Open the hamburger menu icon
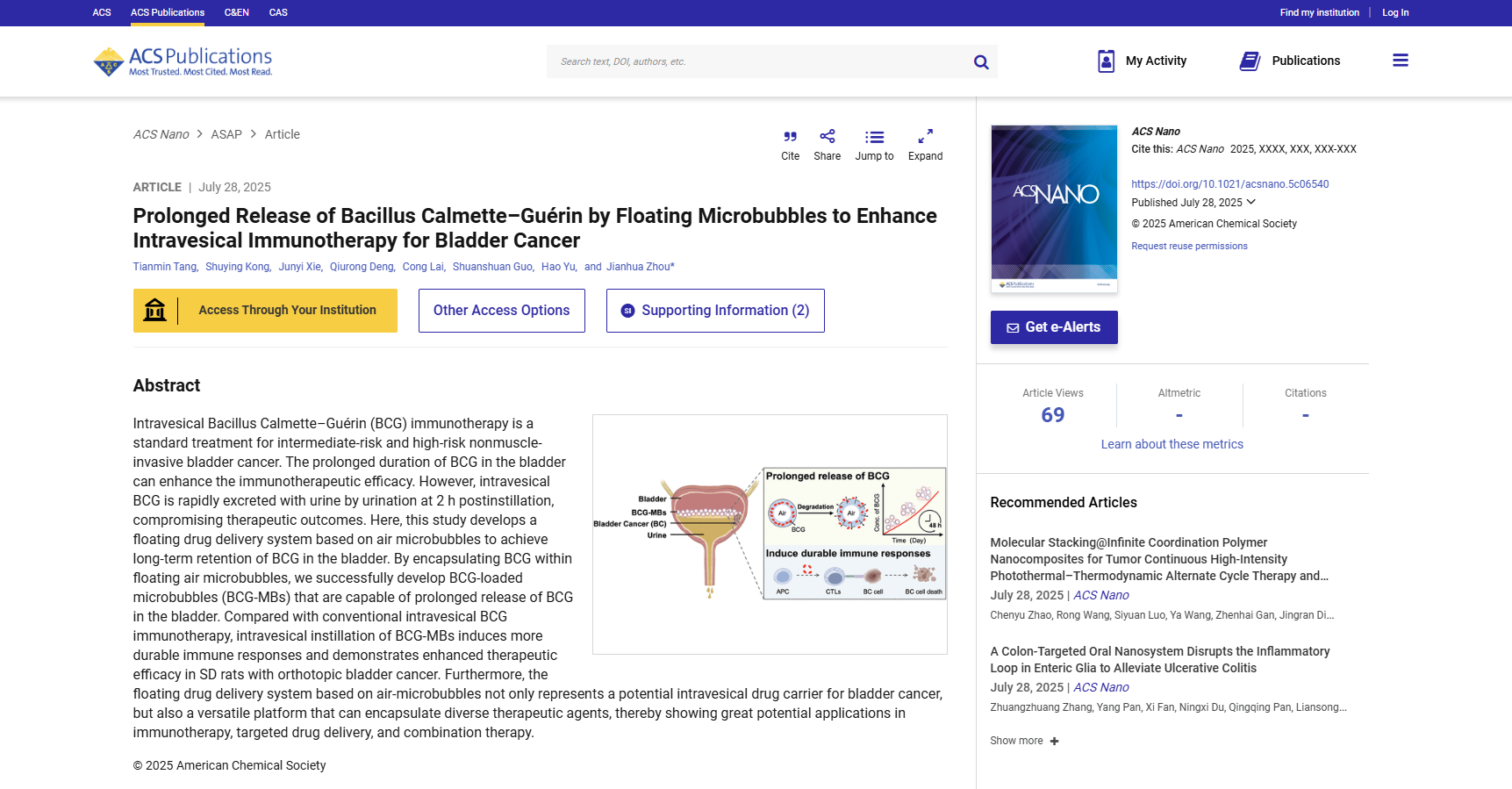Image resolution: width=1512 pixels, height=789 pixels. pyautogui.click(x=1400, y=61)
